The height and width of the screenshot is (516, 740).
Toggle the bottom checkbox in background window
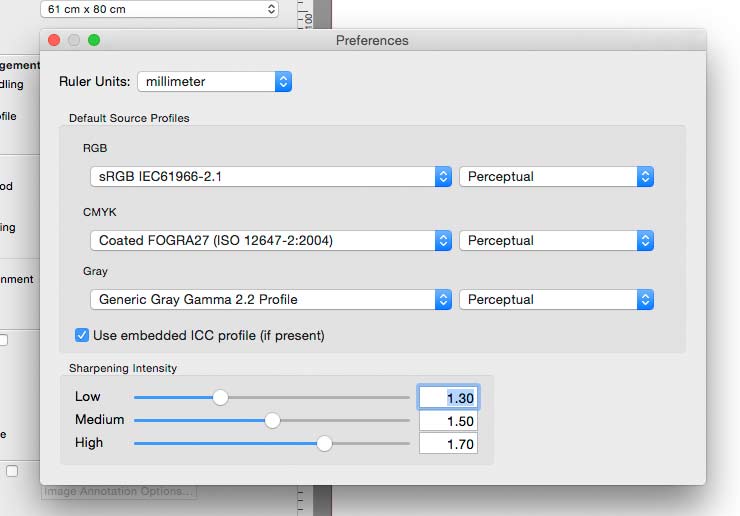click(x=12, y=471)
